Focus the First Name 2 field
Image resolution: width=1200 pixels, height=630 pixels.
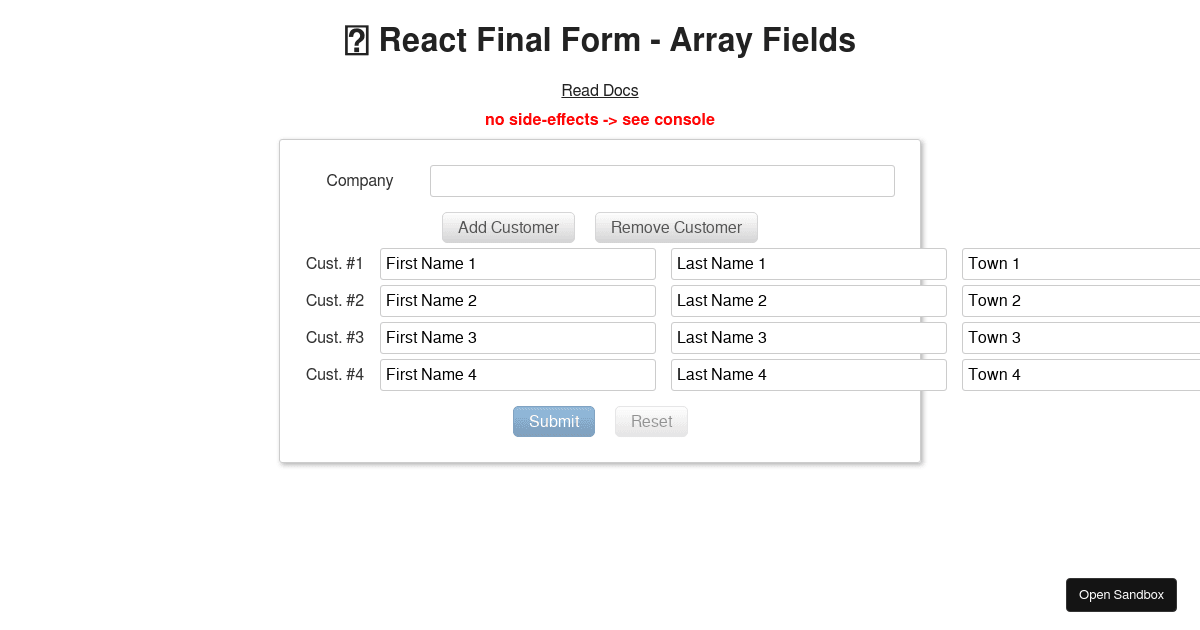(518, 301)
